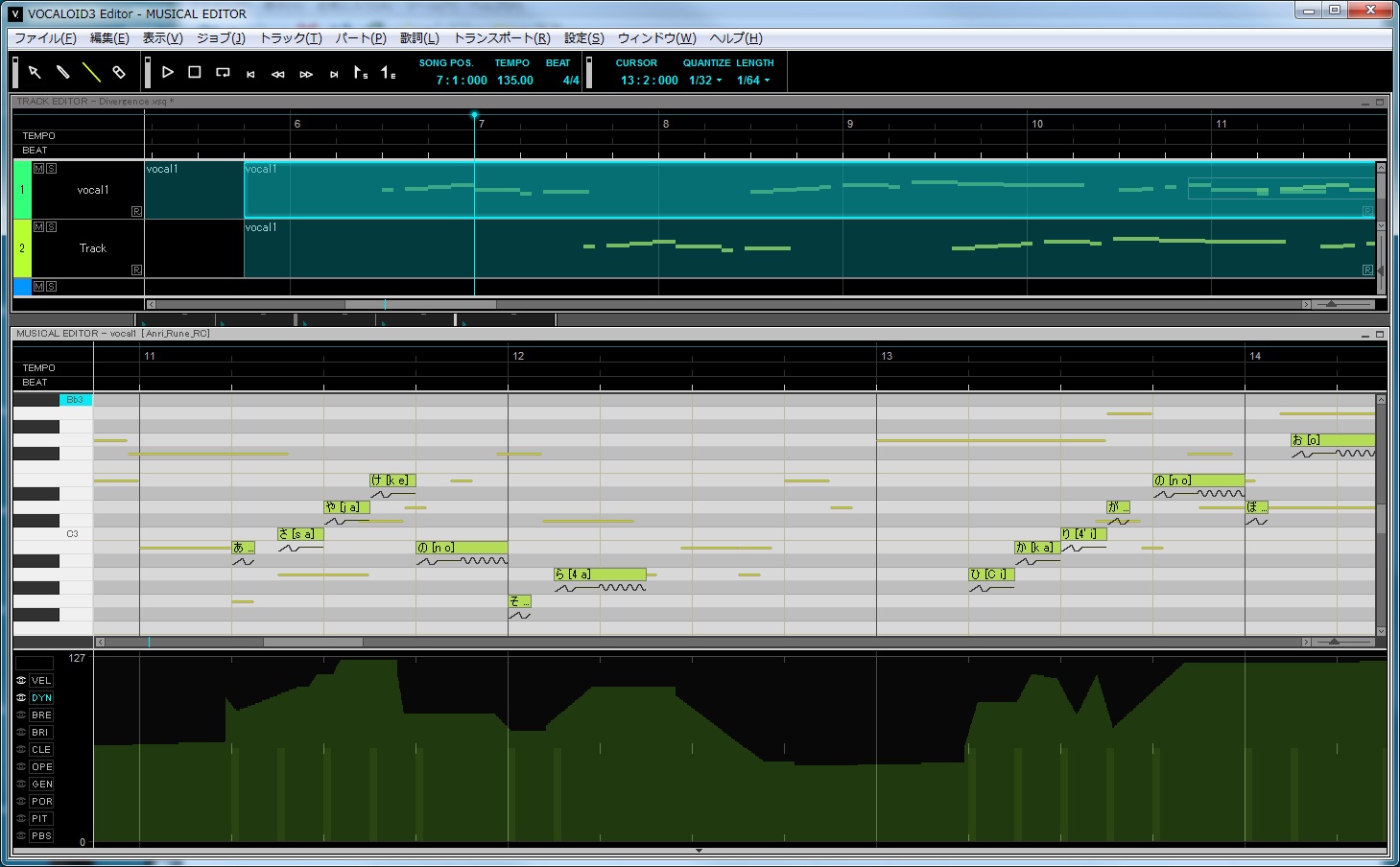
Task: Select the ひ [C i] note
Action: coord(991,574)
